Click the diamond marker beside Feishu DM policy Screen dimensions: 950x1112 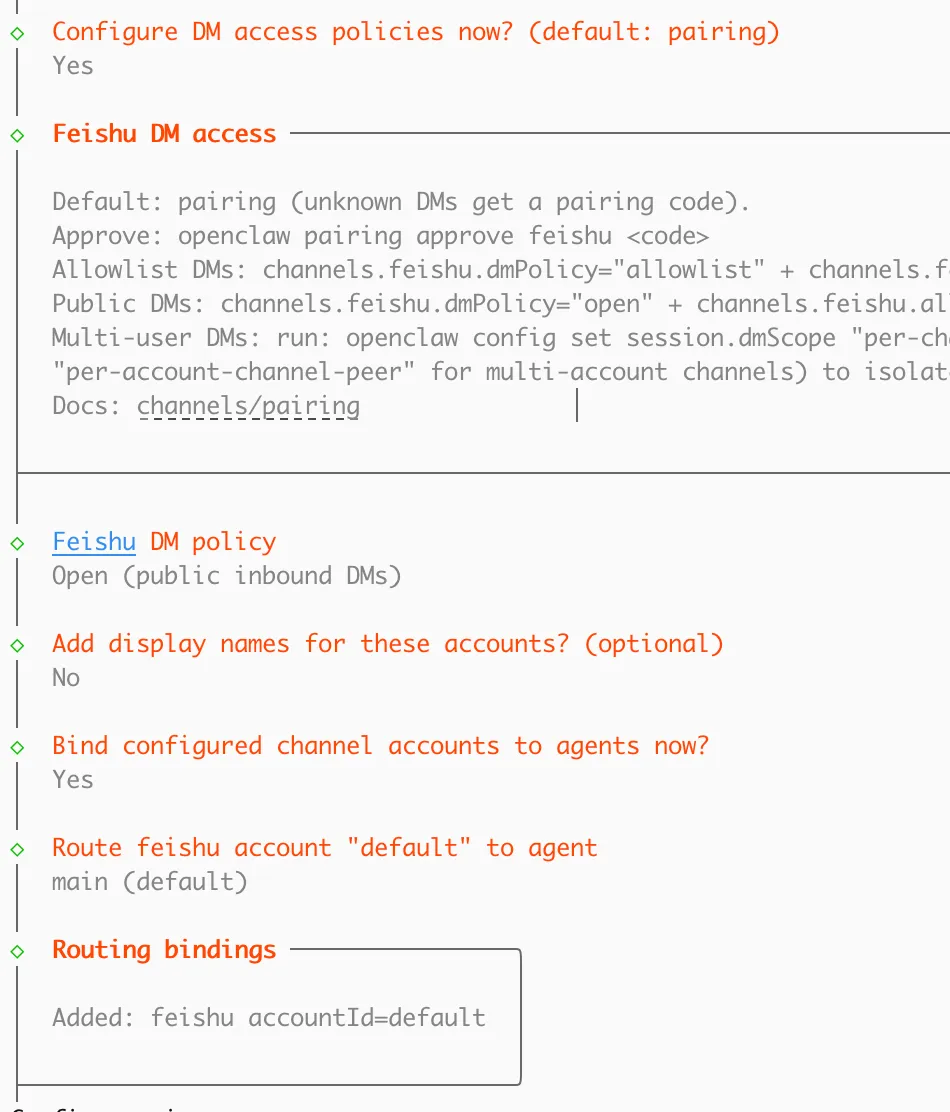tap(17, 543)
